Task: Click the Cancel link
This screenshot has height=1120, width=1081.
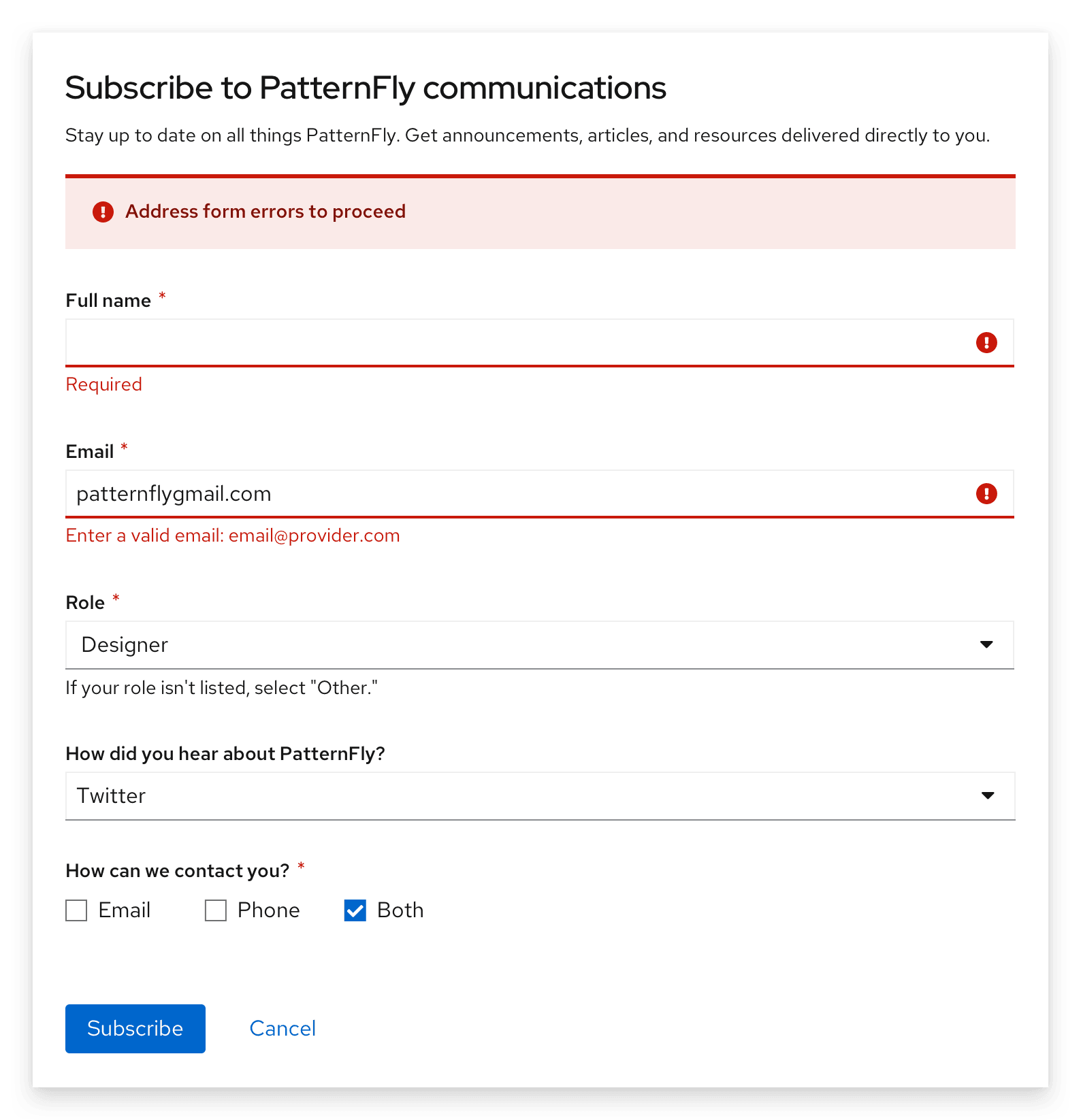Action: (283, 1028)
